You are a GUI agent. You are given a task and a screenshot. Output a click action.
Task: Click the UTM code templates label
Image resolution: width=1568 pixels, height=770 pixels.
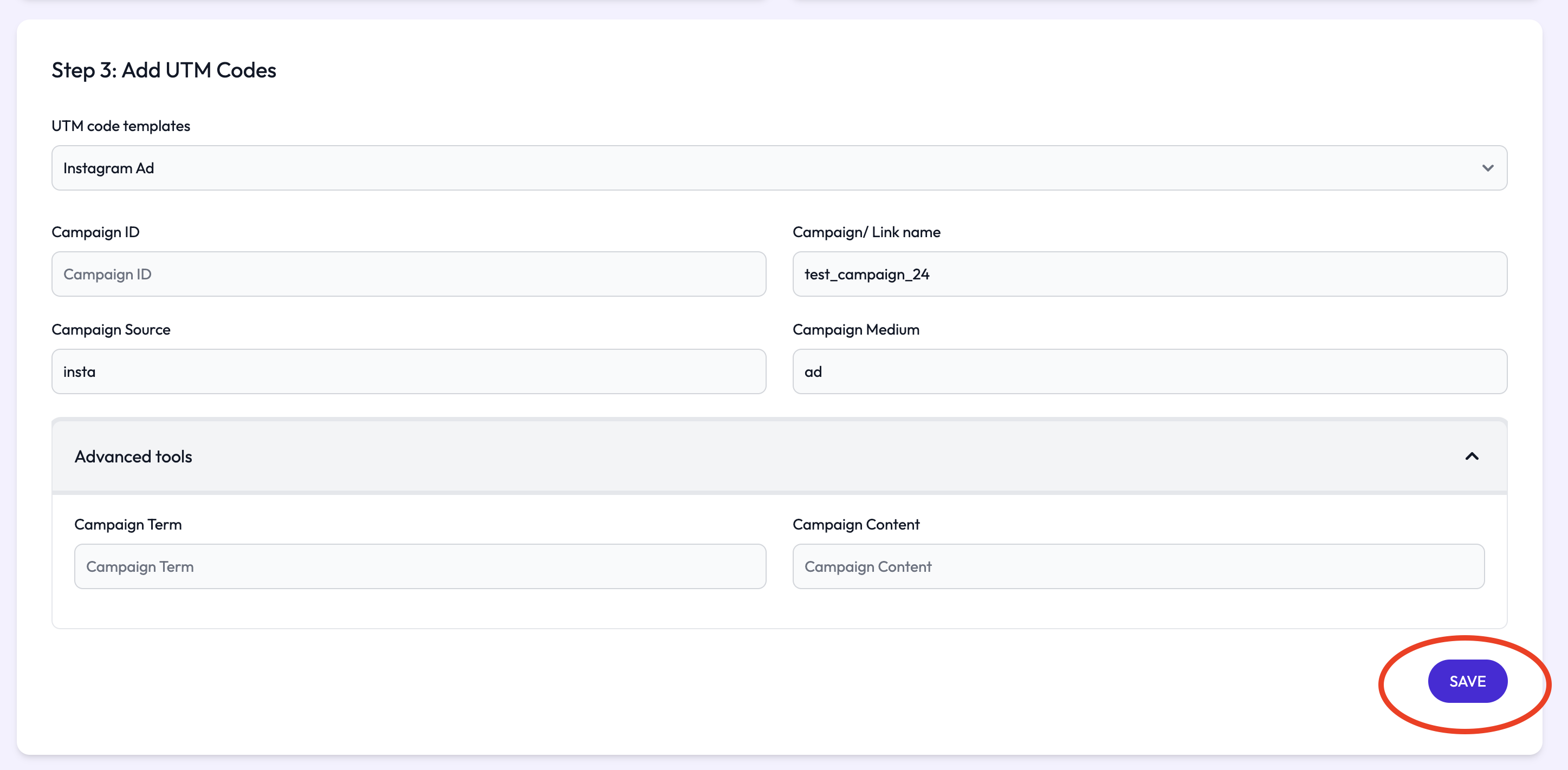(x=120, y=126)
